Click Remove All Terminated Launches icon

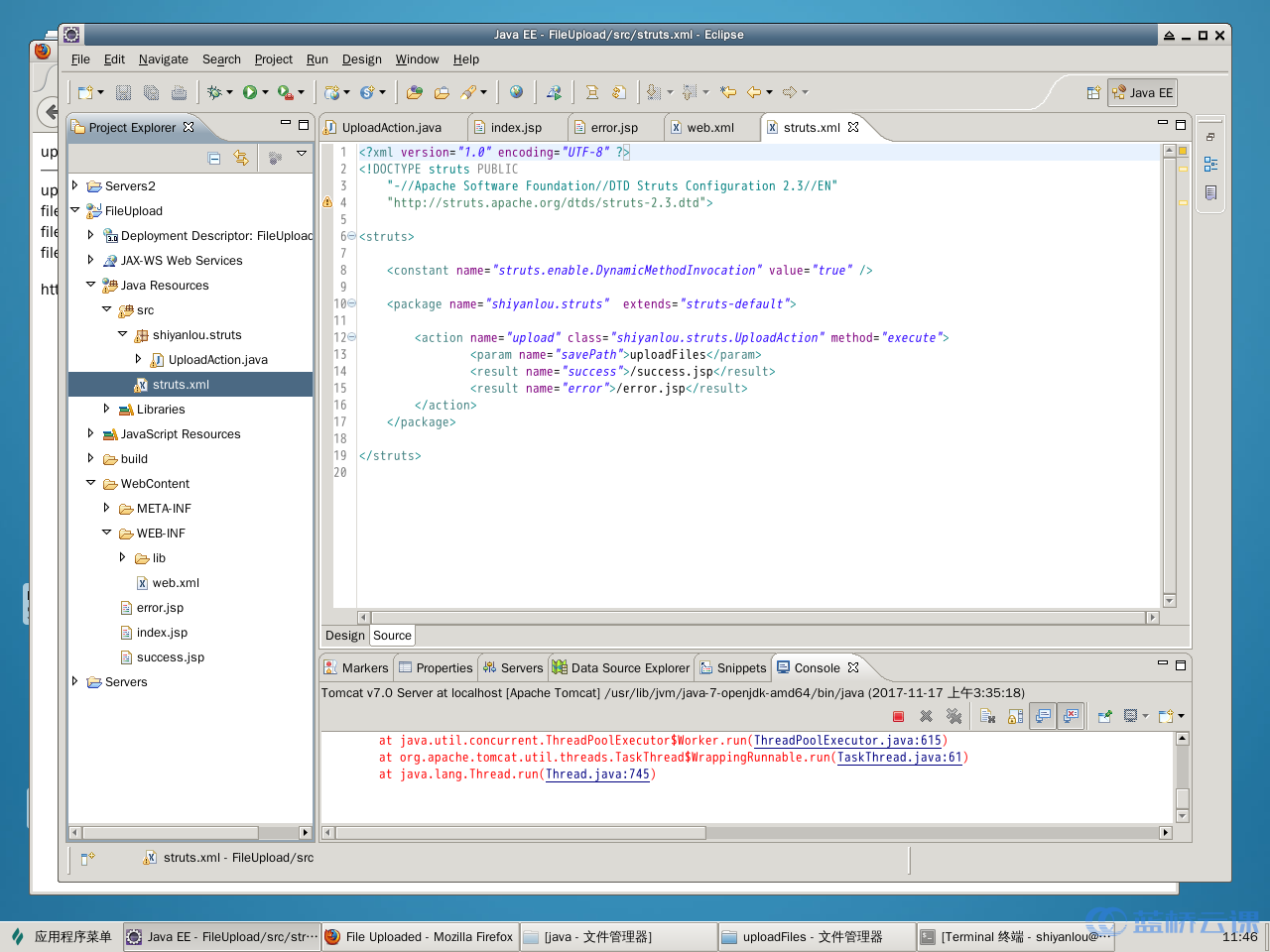pos(953,716)
